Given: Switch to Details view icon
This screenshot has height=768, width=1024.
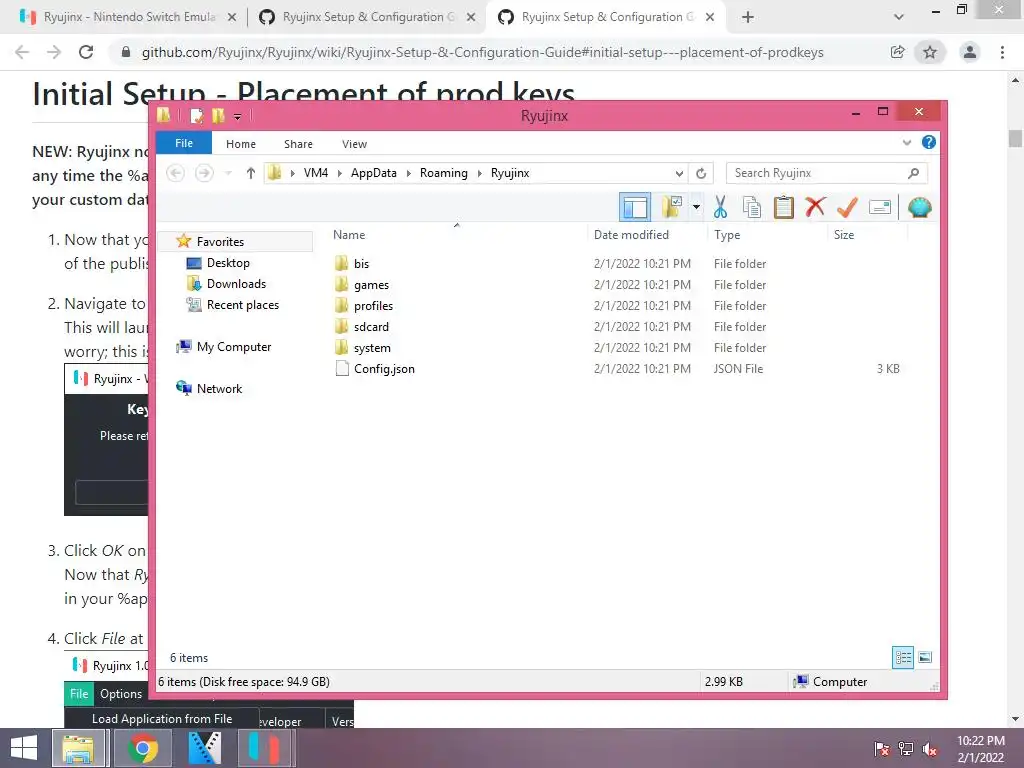Looking at the screenshot, I should (x=903, y=658).
